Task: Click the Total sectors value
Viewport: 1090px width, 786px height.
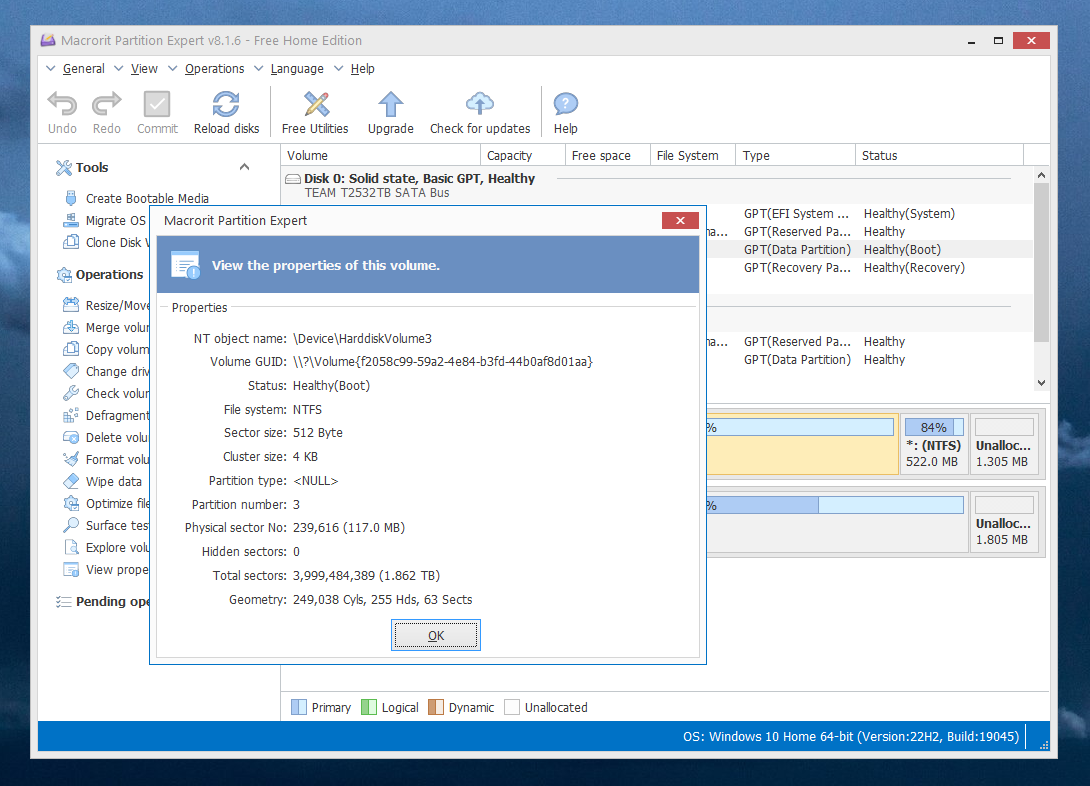Action: (366, 575)
